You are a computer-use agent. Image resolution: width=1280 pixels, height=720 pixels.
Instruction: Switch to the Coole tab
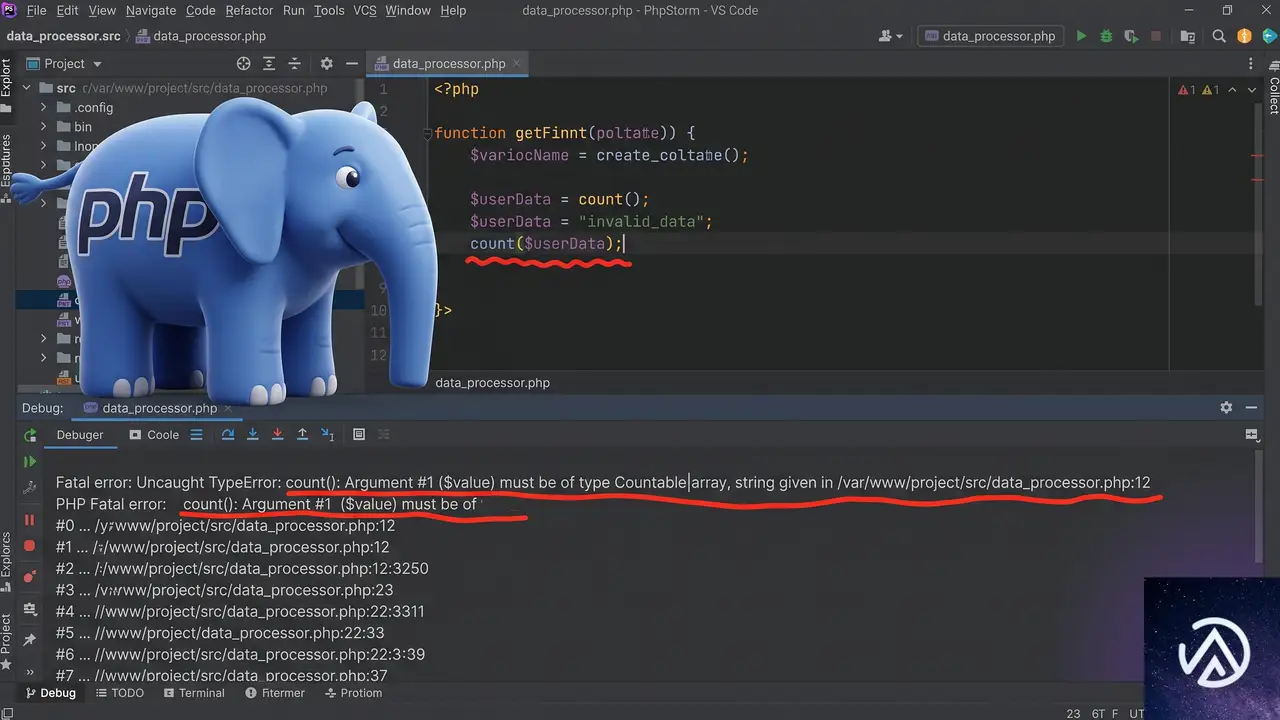[x=154, y=435]
